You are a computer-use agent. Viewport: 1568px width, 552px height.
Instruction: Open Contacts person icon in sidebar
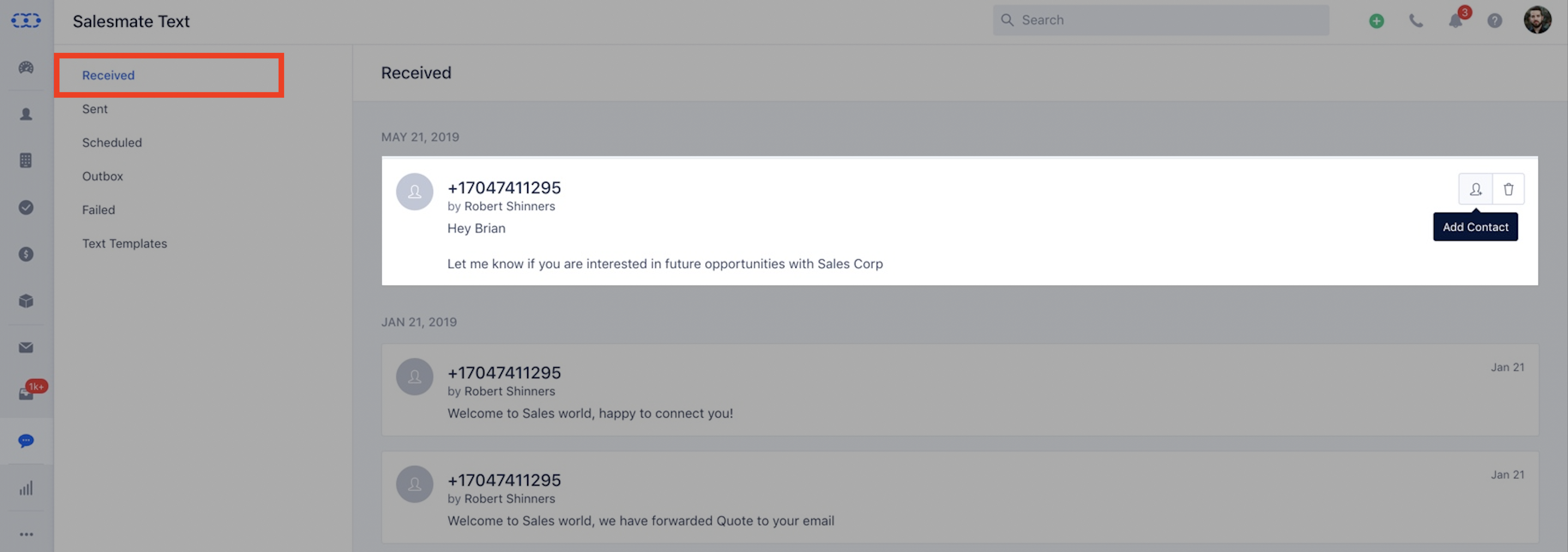(x=26, y=114)
